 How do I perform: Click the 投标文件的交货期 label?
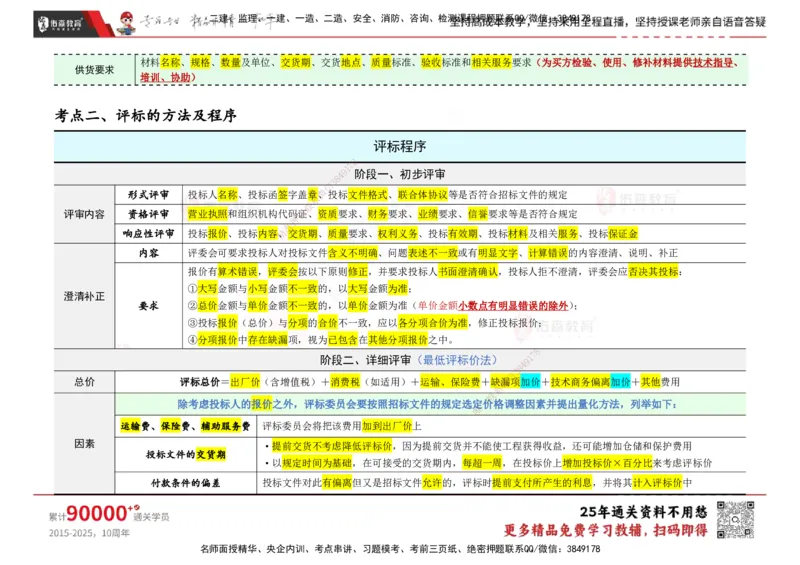(185, 454)
